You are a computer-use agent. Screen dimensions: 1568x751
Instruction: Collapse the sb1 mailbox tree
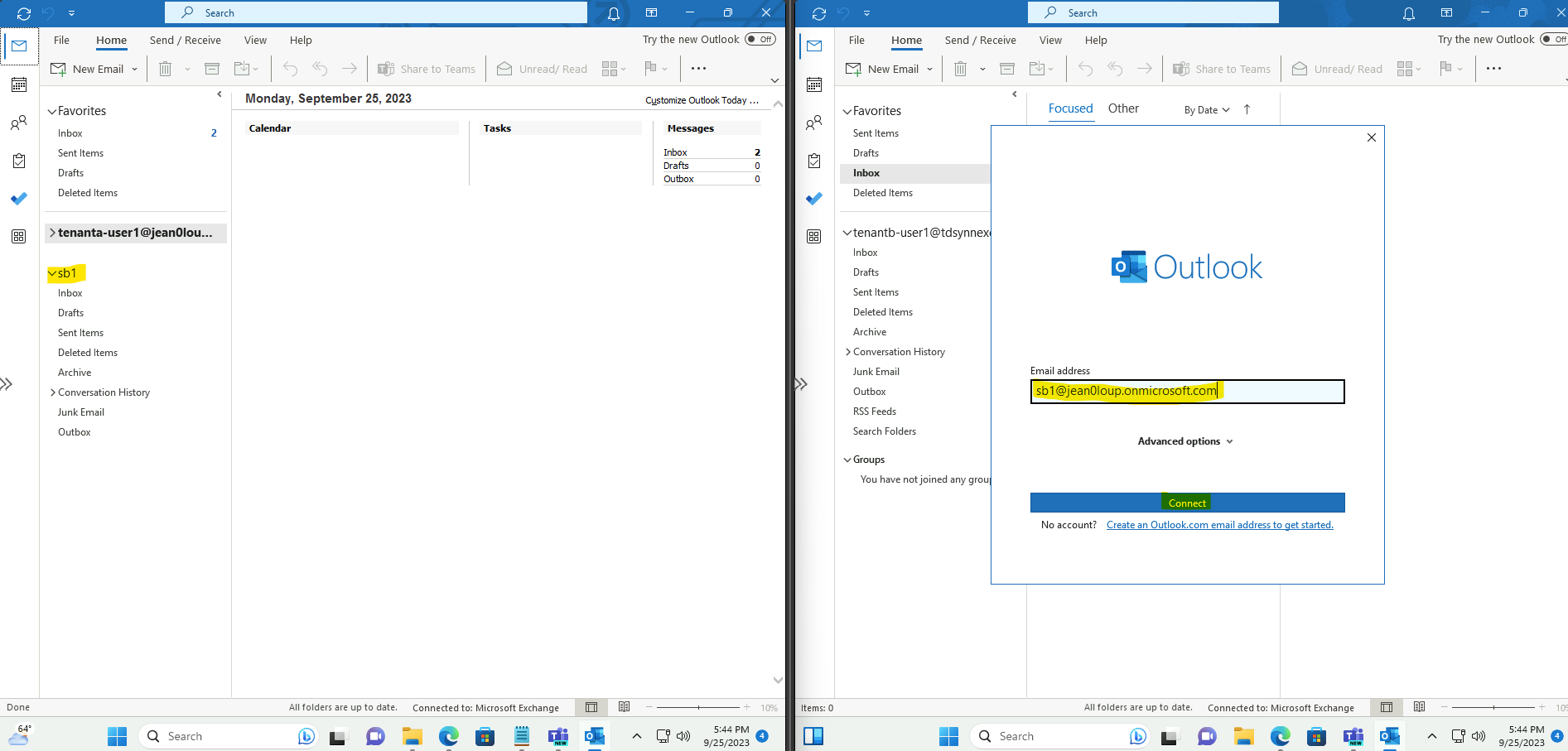(52, 273)
